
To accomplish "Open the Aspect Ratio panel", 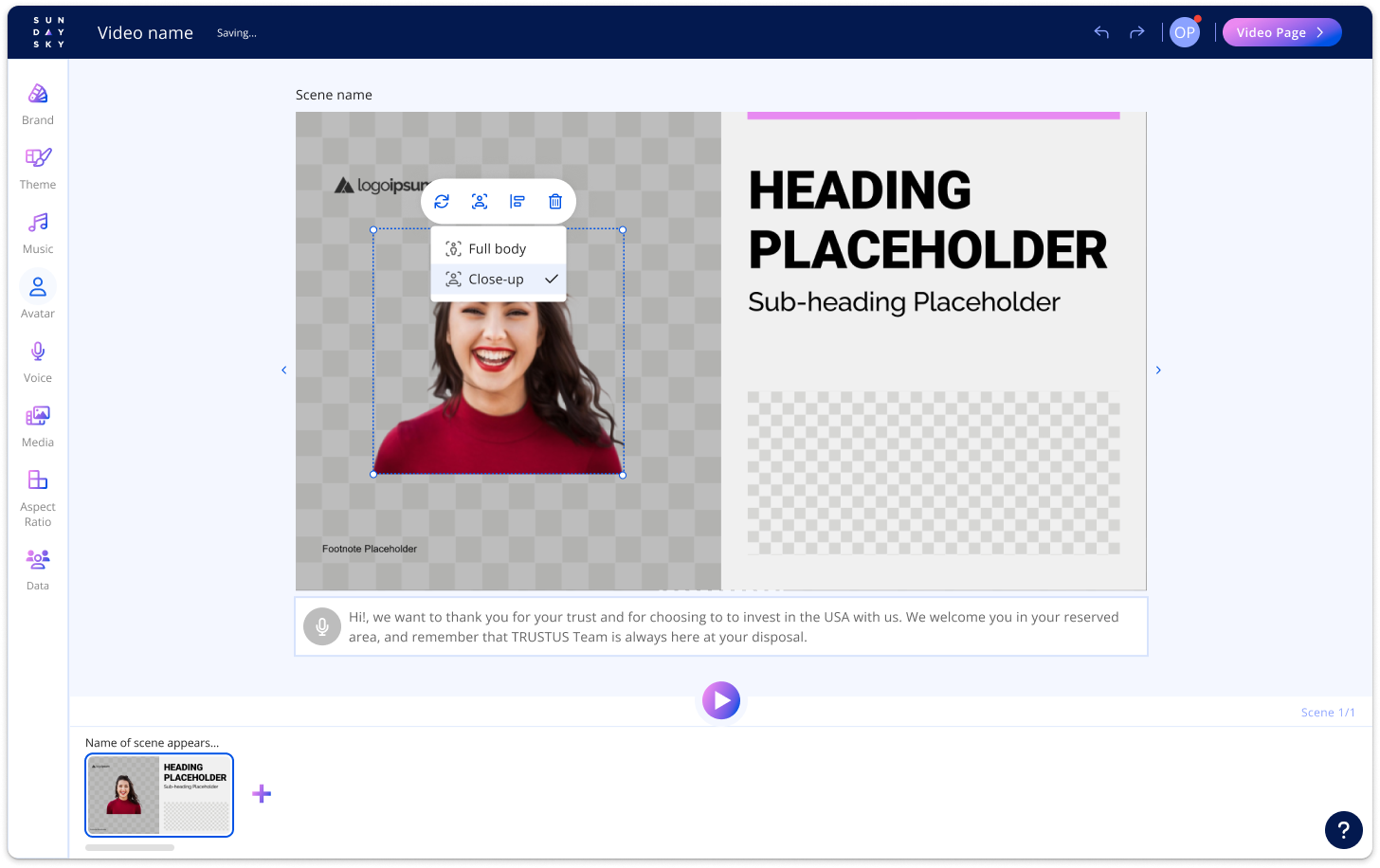I will [38, 497].
